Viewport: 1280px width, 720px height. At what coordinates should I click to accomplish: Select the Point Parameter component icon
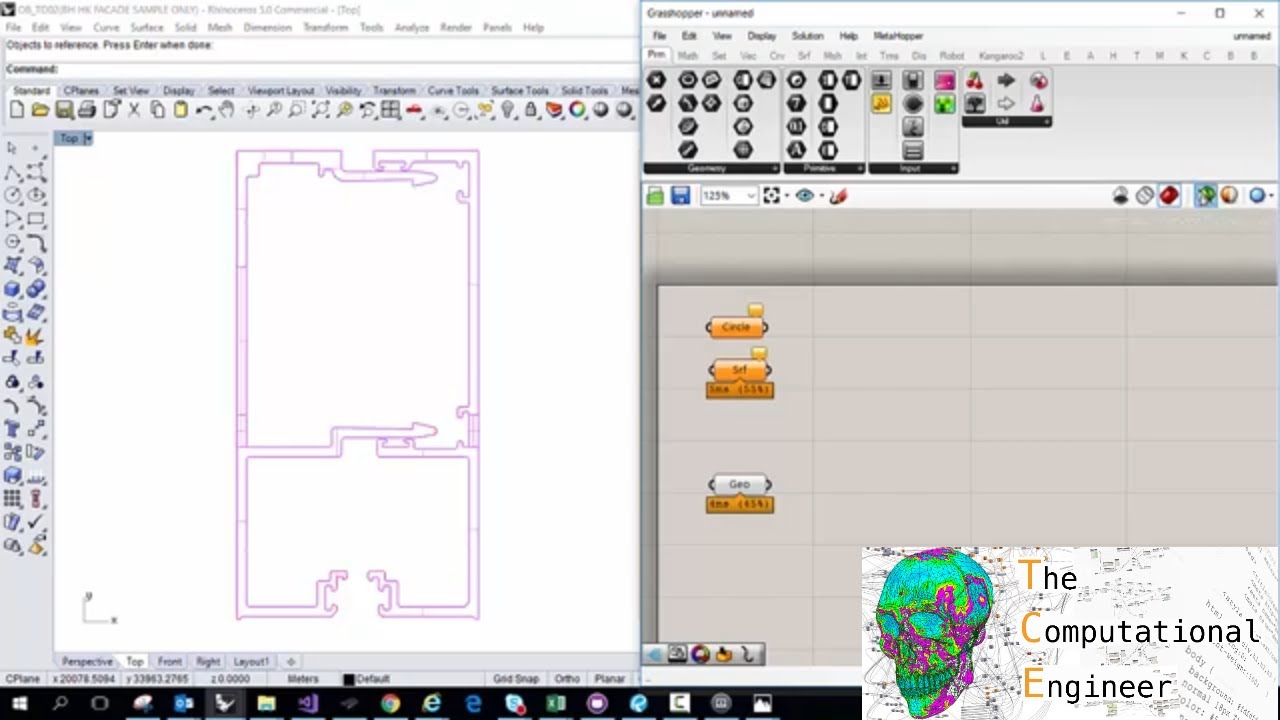tap(656, 80)
